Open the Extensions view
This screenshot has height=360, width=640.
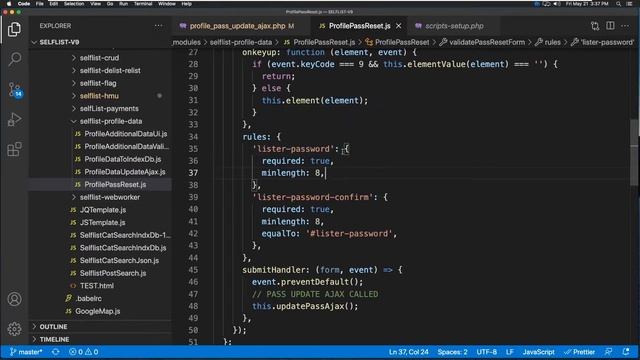pyautogui.click(x=14, y=149)
